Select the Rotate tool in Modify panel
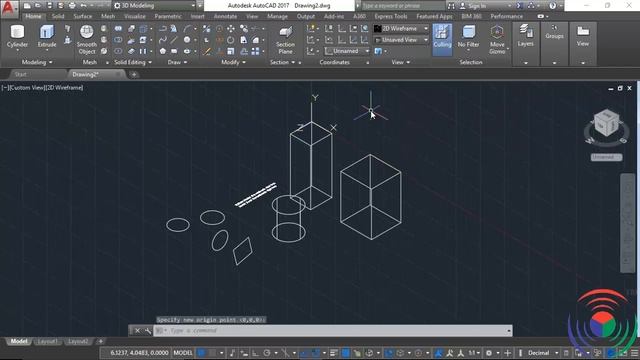640x360 pixels. tap(231, 40)
